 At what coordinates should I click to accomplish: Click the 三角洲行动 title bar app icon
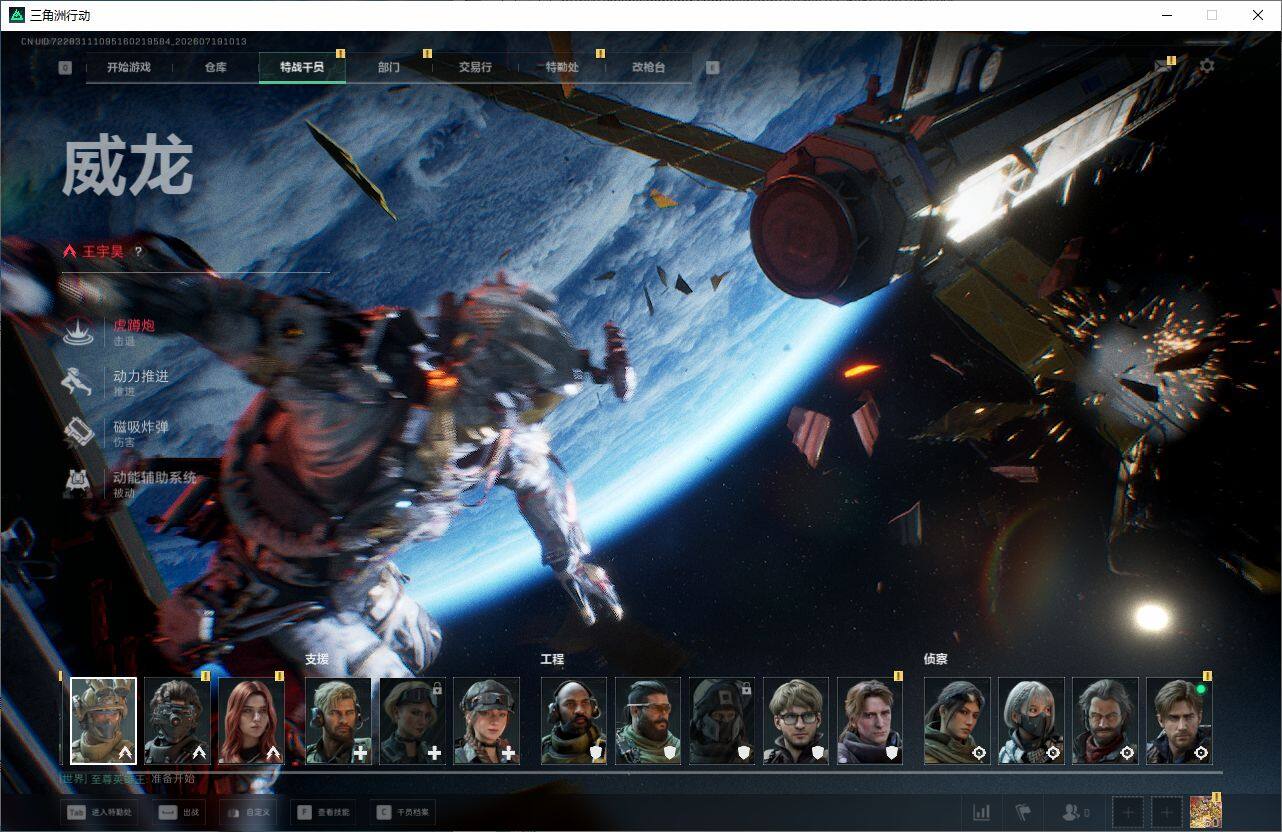coord(17,15)
